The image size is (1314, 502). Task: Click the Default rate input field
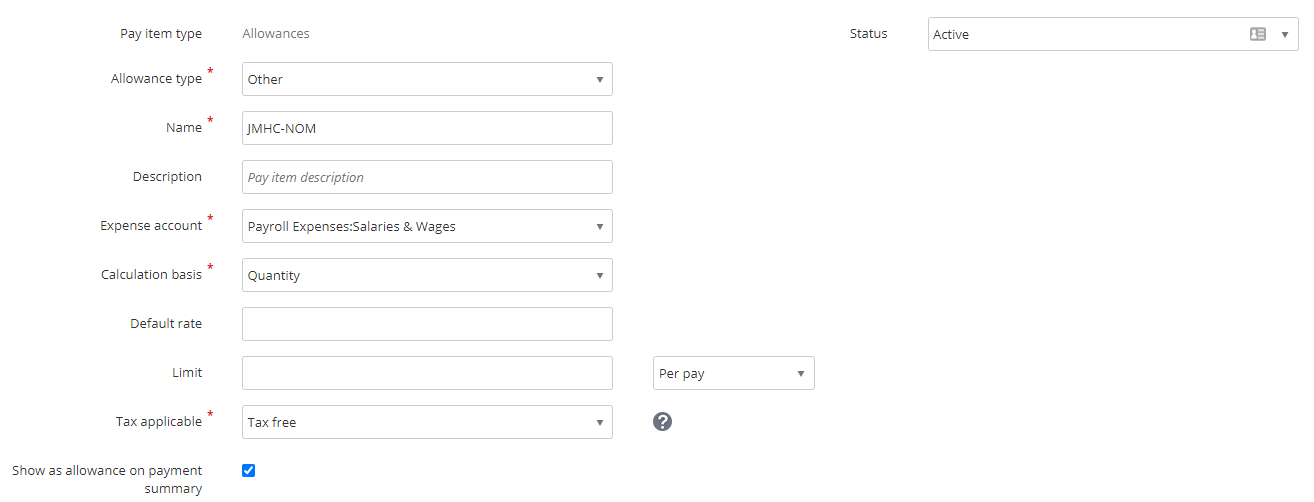point(427,324)
